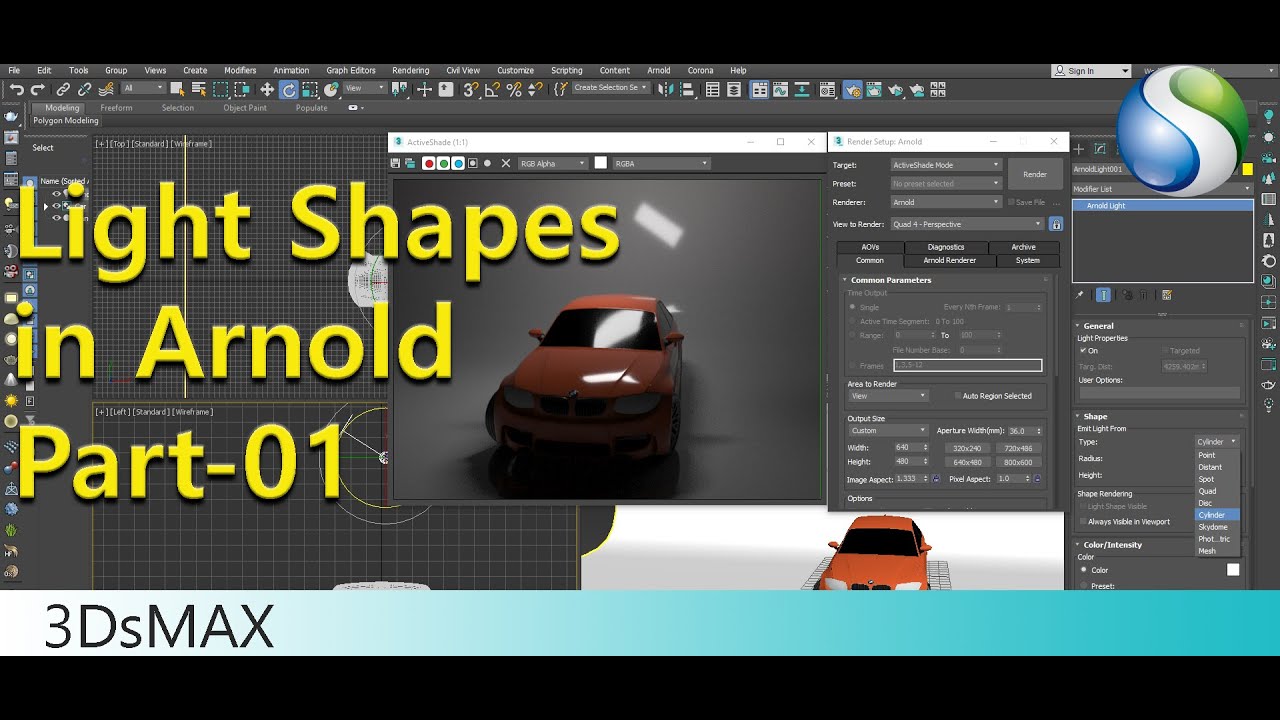Click the yellow object color swatch

[1247, 170]
